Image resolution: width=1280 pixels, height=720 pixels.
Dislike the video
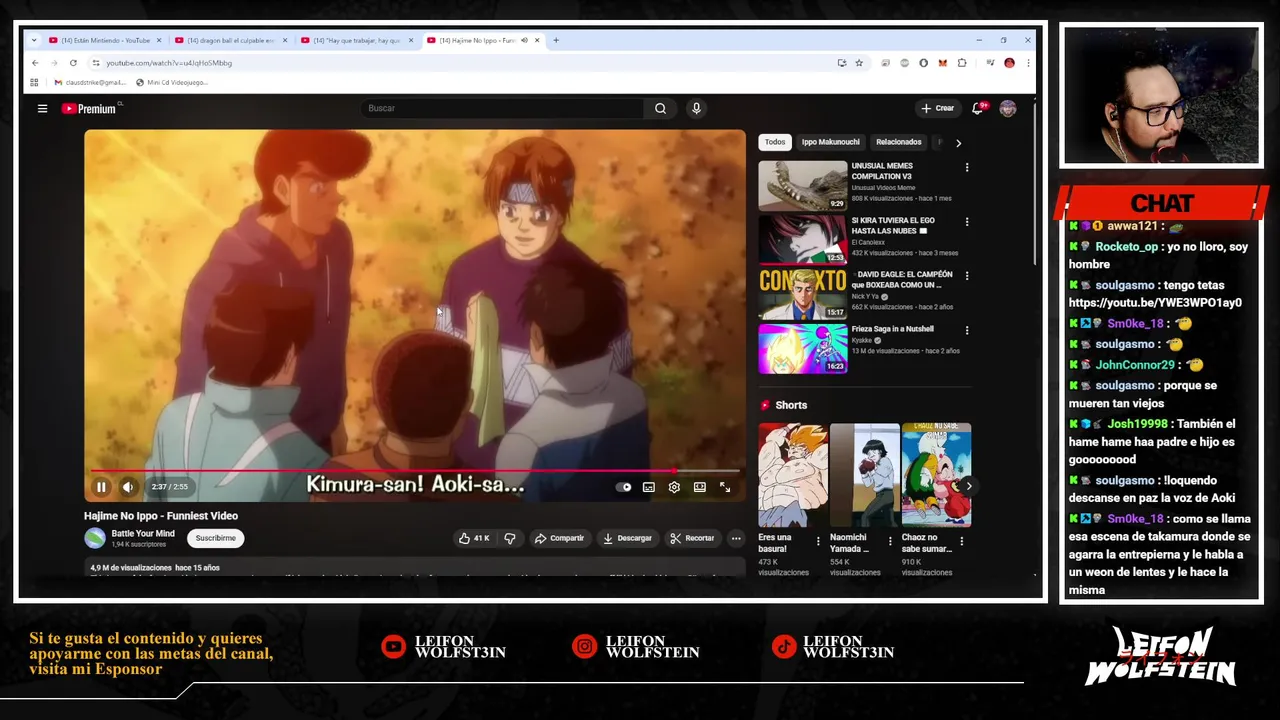(510, 538)
